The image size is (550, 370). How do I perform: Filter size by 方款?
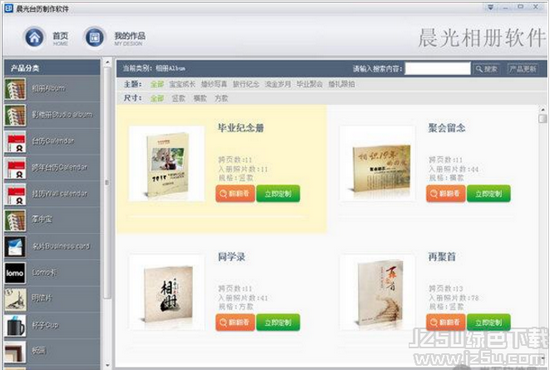coord(221,99)
